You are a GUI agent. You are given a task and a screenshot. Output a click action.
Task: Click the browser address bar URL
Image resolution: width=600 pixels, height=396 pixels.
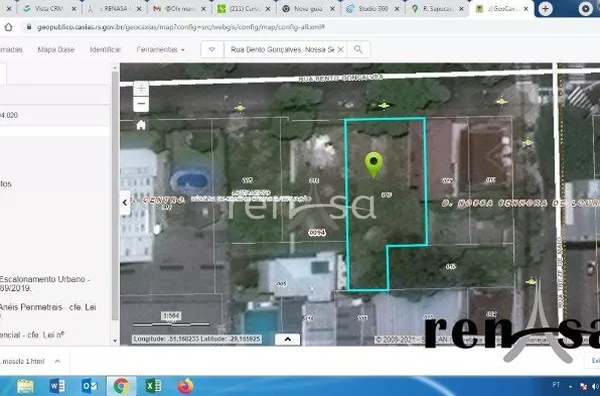click(181, 27)
